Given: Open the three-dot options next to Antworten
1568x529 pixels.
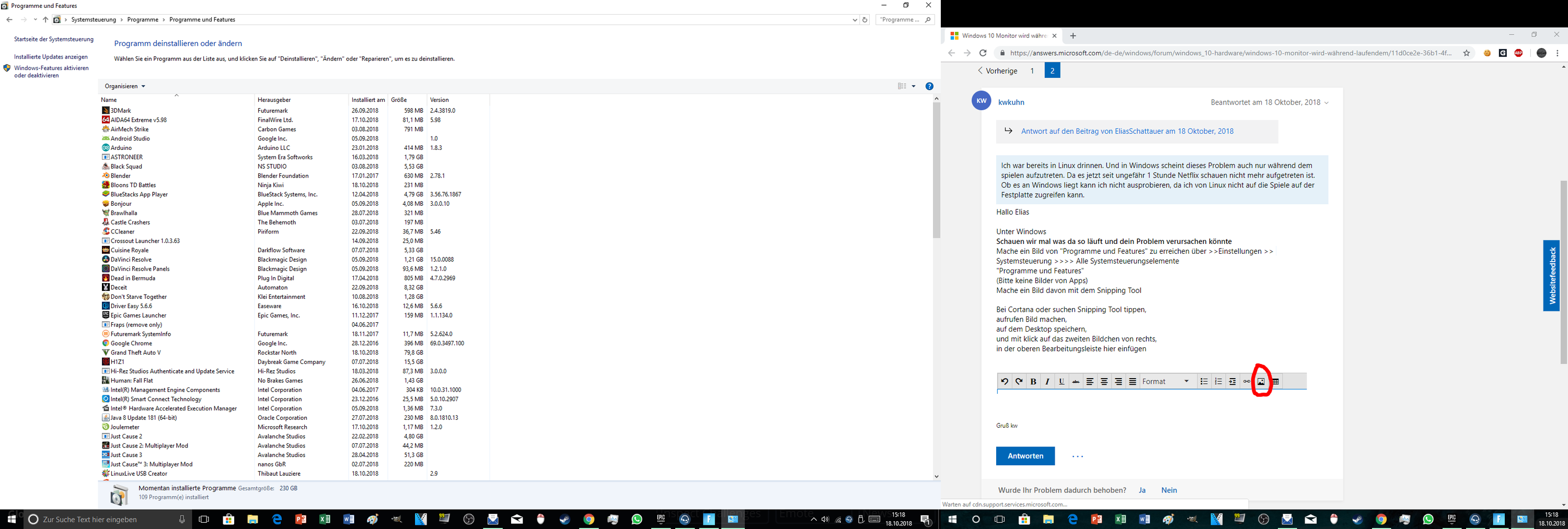Looking at the screenshot, I should tap(1077, 456).
